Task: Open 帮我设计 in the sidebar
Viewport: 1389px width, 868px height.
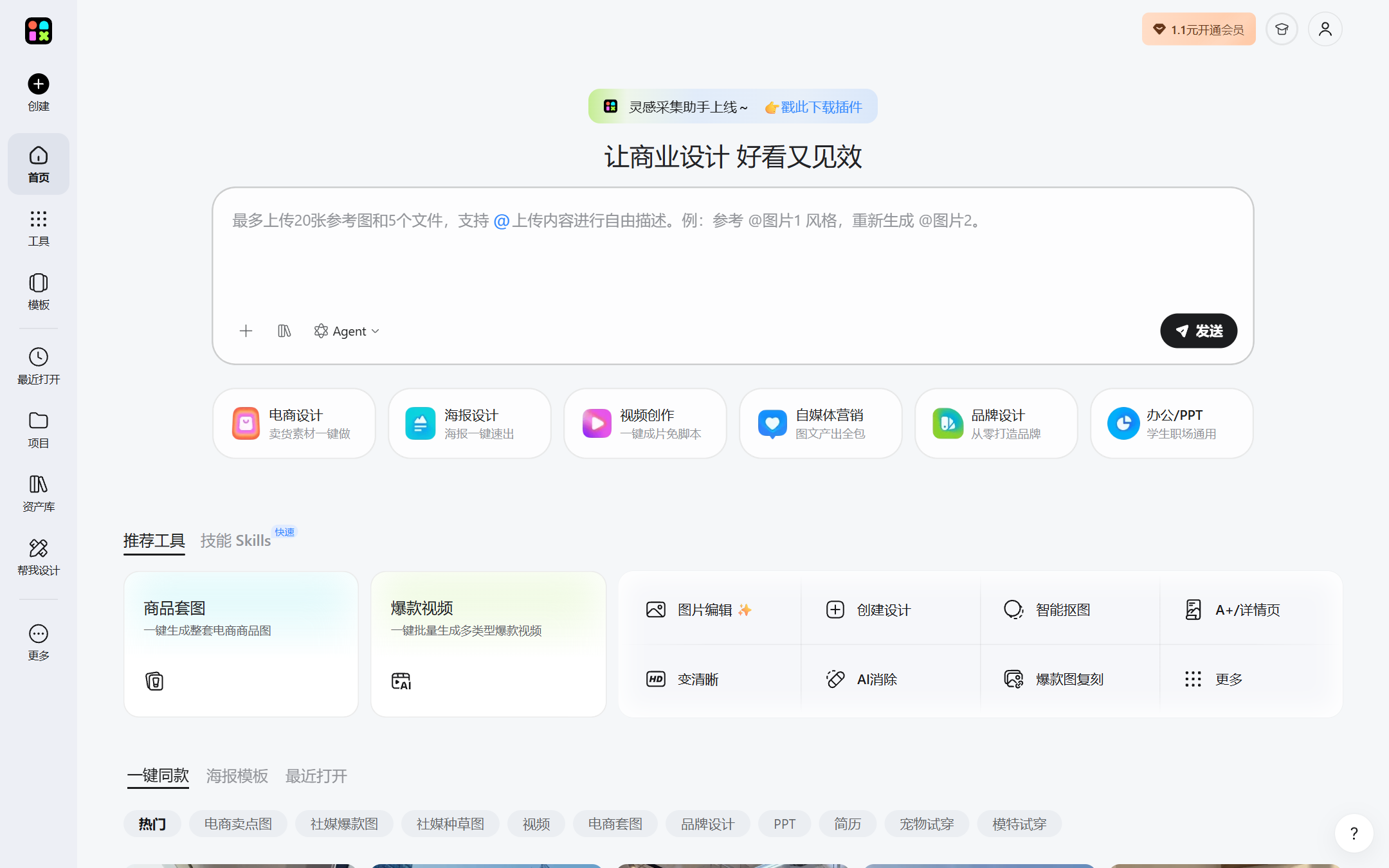Action: [39, 557]
